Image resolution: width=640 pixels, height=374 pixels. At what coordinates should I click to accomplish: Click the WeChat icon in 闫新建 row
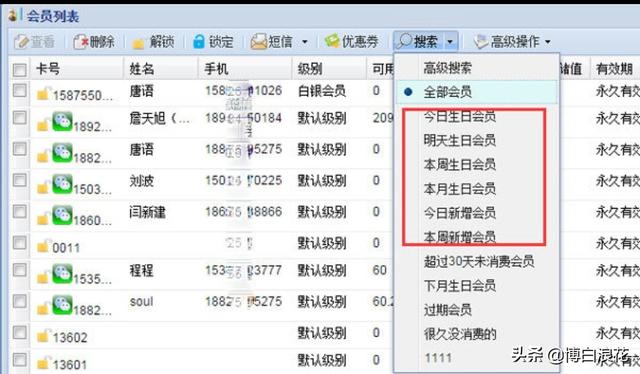pos(62,215)
